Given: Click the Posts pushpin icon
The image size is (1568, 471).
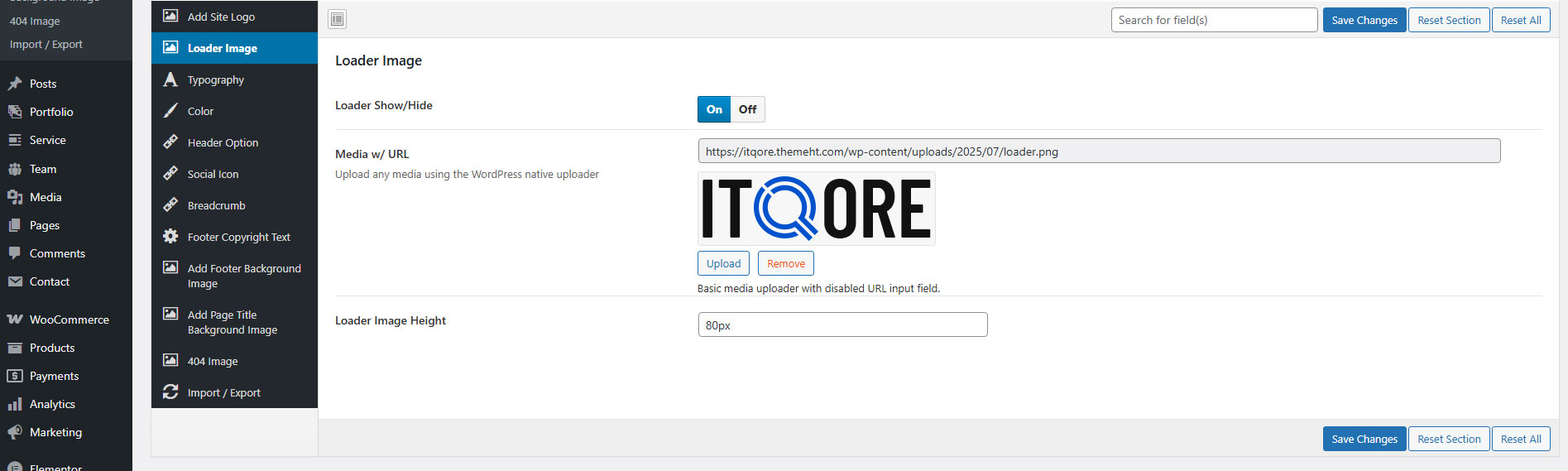Looking at the screenshot, I should coord(15,84).
